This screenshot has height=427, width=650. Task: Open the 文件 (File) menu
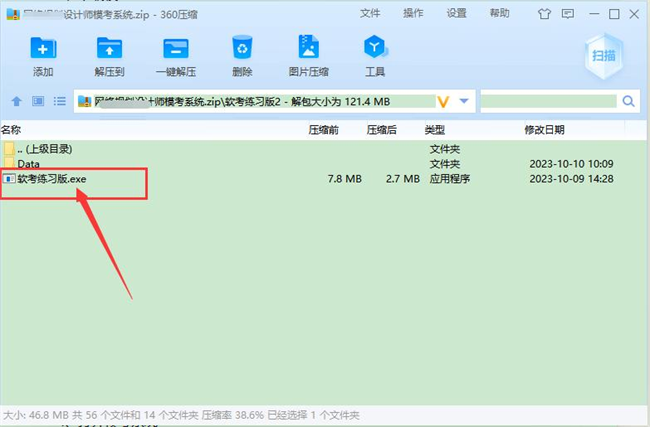(370, 14)
